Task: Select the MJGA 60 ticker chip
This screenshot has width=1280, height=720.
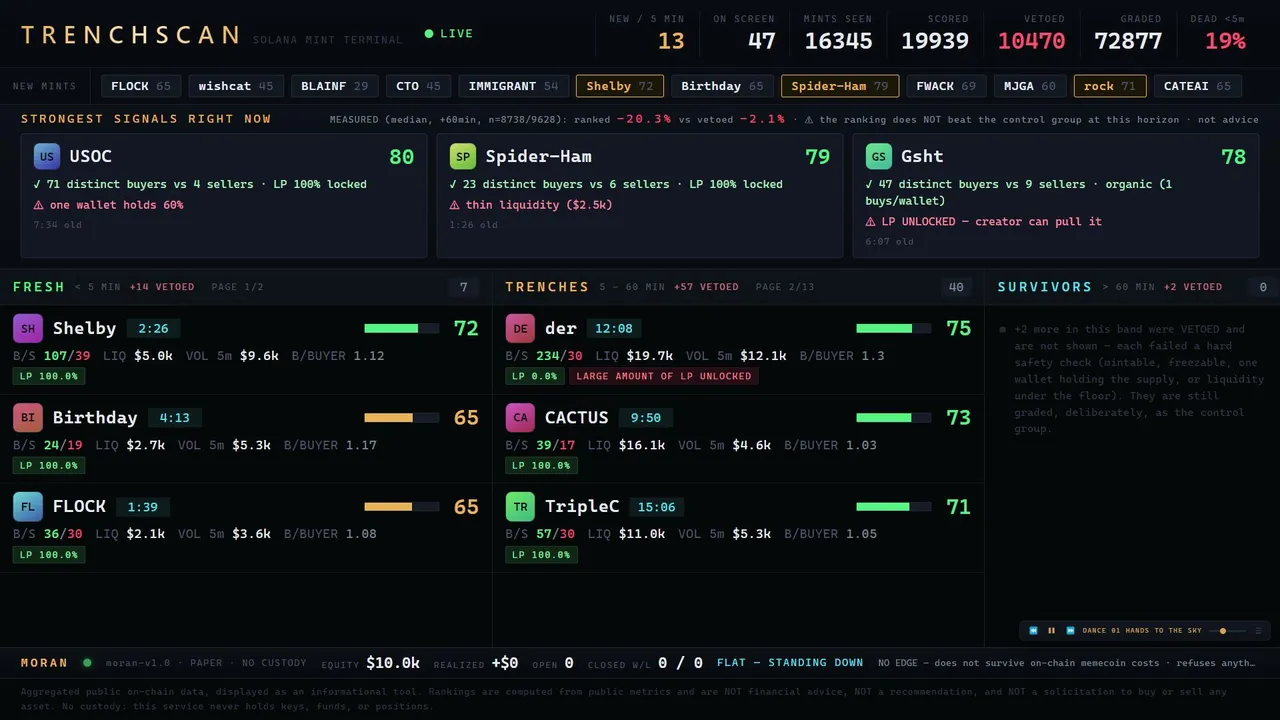Action: click(x=1030, y=86)
